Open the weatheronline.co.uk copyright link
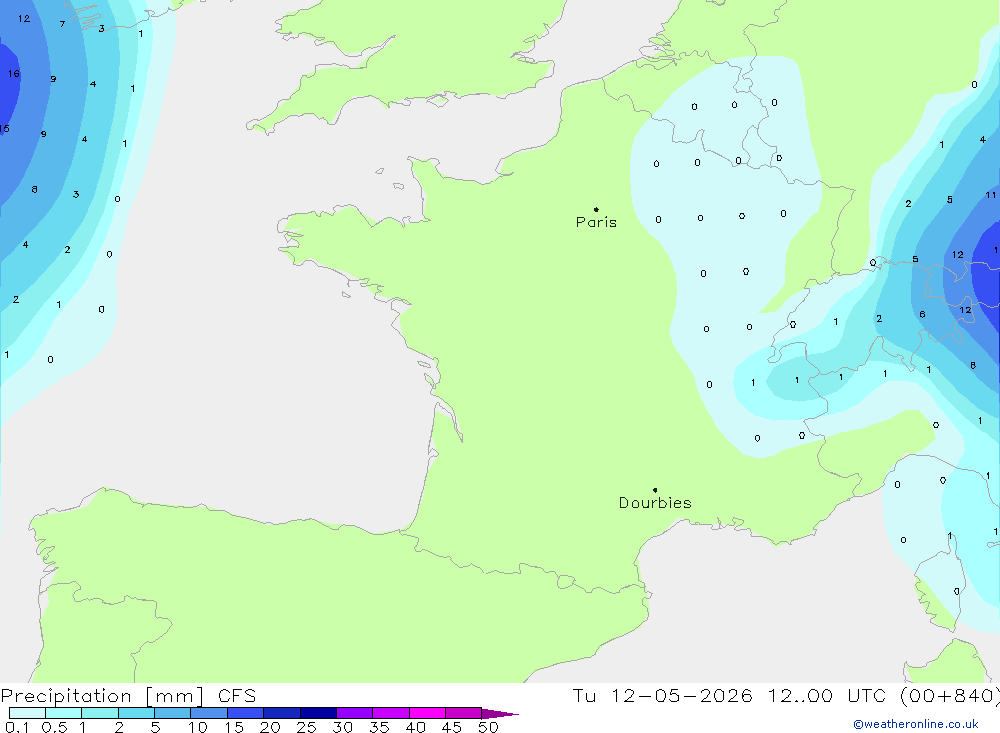 pyautogui.click(x=916, y=724)
